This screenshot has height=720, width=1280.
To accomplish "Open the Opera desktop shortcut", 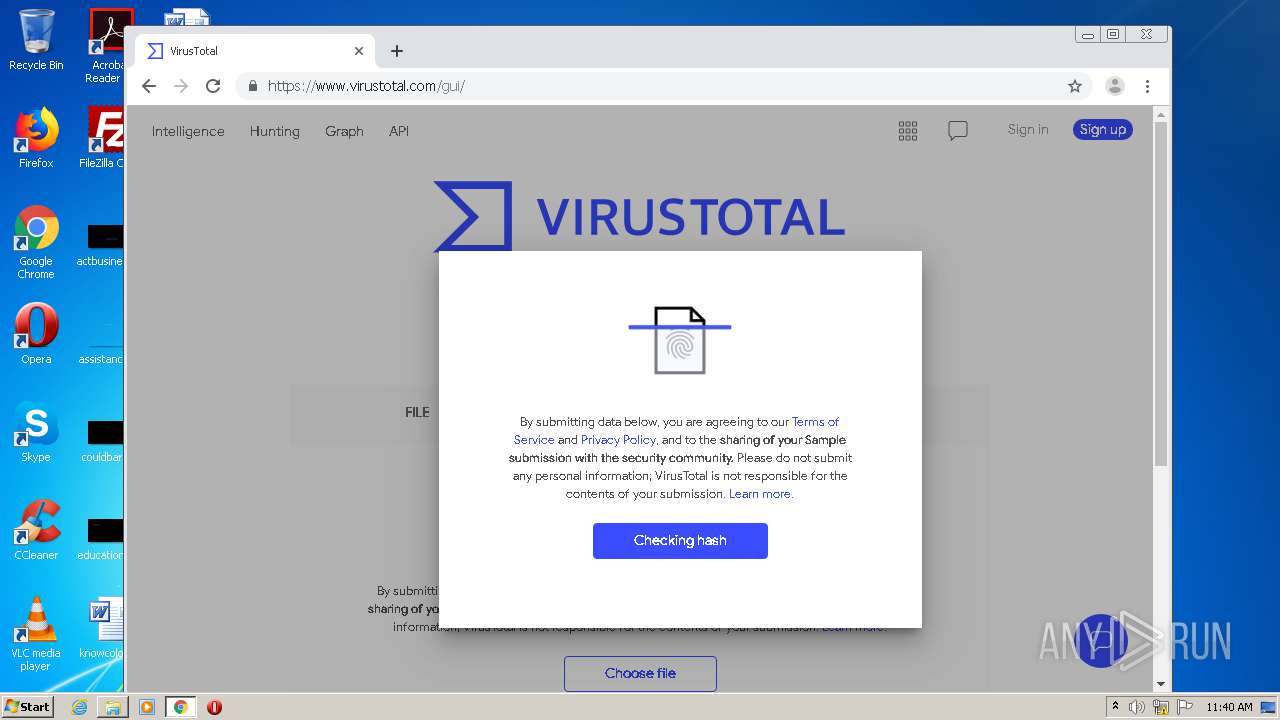I will point(36,334).
